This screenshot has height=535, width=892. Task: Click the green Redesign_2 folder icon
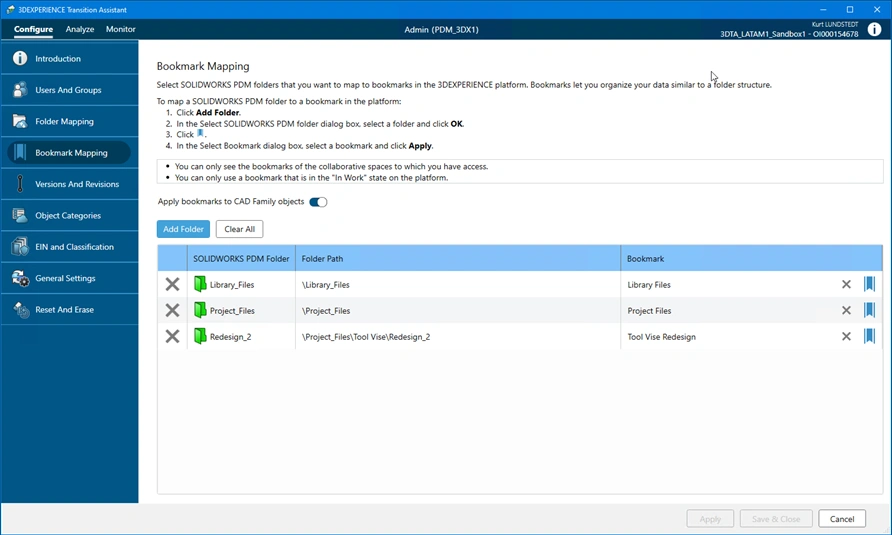coord(200,336)
